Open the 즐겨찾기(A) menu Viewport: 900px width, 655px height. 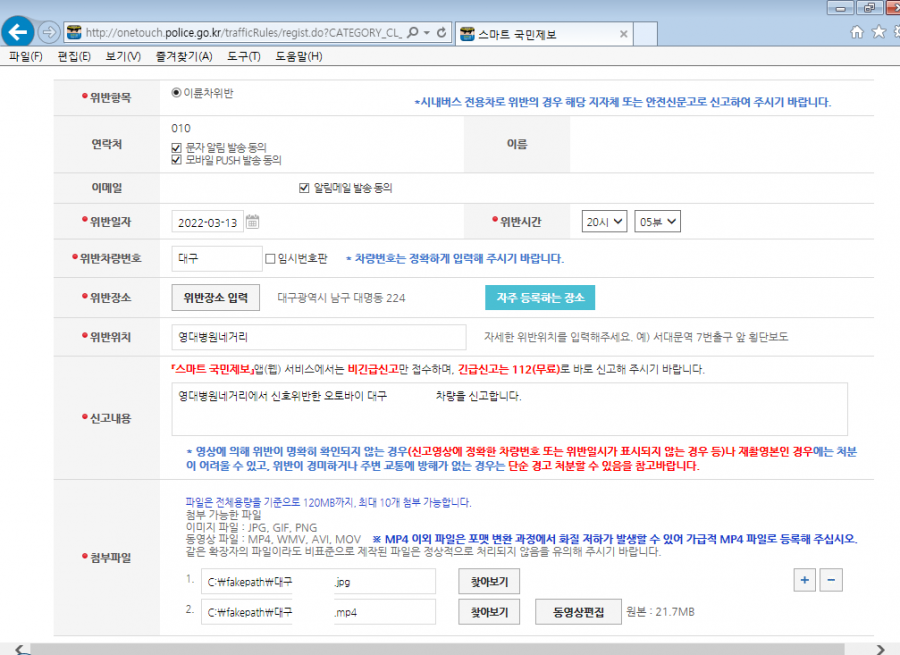click(x=184, y=56)
